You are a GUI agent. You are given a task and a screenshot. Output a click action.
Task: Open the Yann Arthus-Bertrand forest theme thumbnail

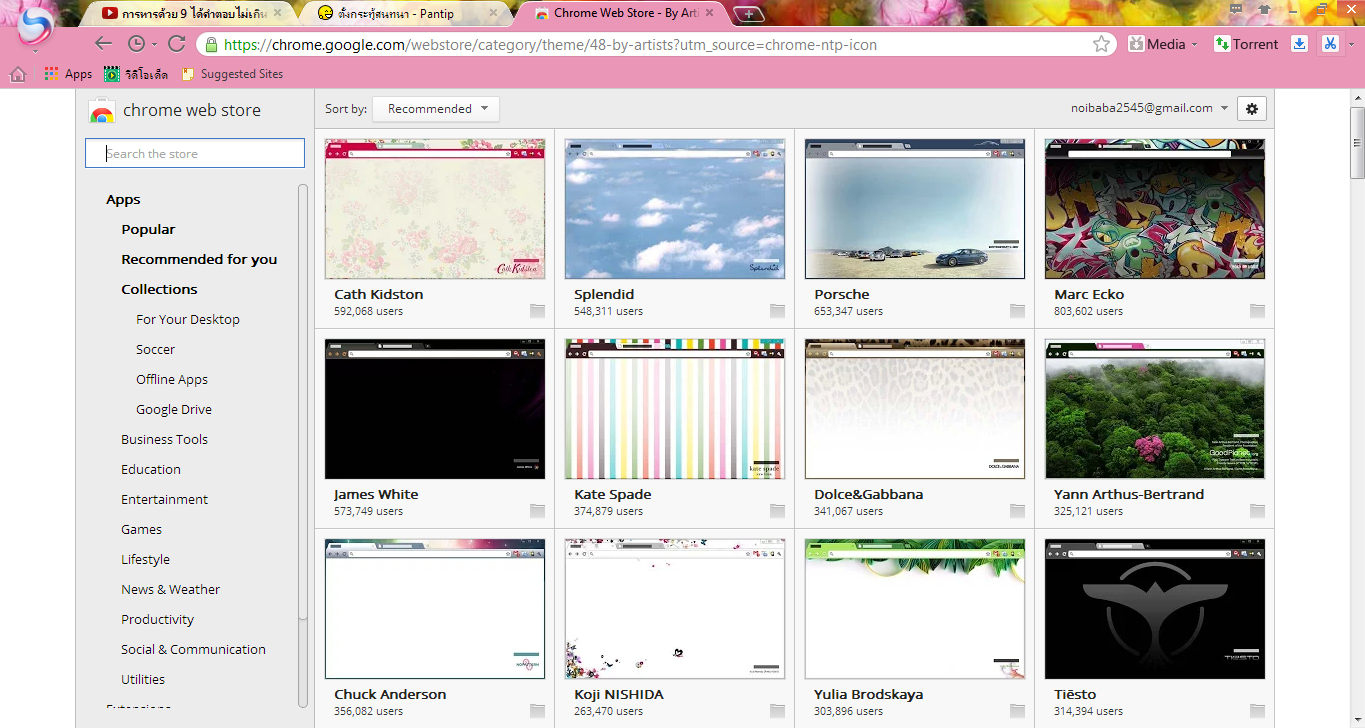[1155, 409]
